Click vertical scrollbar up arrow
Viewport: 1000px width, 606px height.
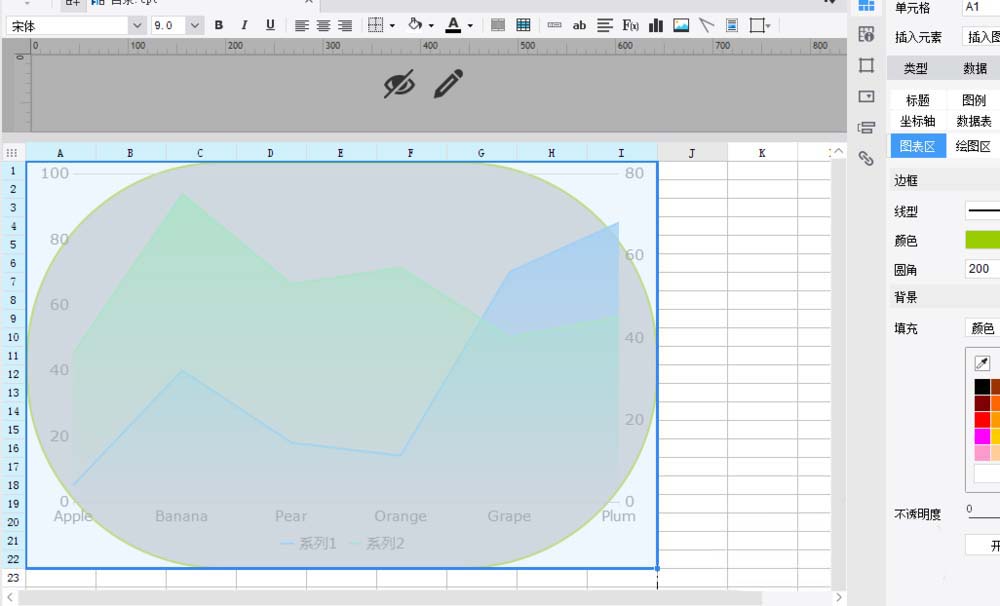point(839,151)
